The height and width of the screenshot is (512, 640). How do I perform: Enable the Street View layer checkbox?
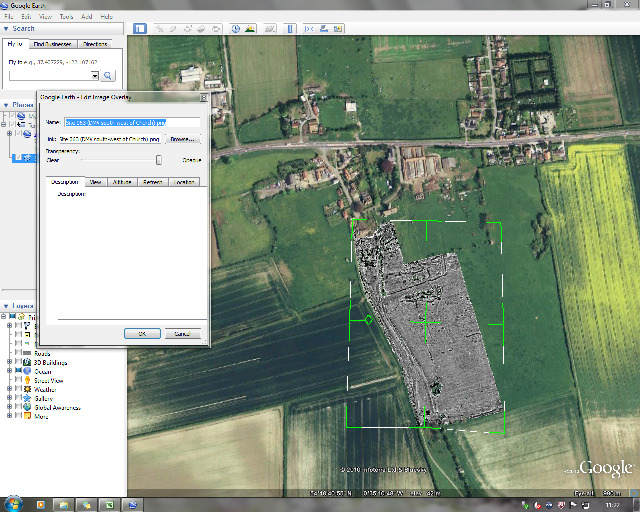18,380
